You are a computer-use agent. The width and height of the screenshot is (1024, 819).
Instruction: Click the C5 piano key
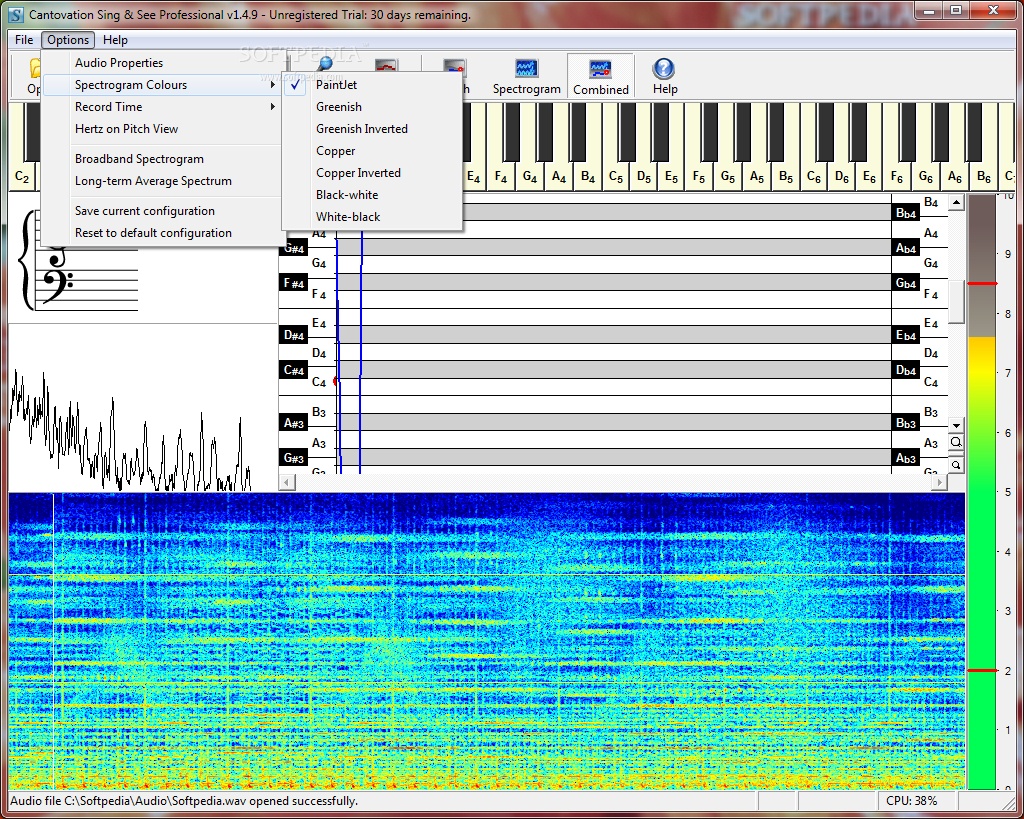tap(616, 176)
